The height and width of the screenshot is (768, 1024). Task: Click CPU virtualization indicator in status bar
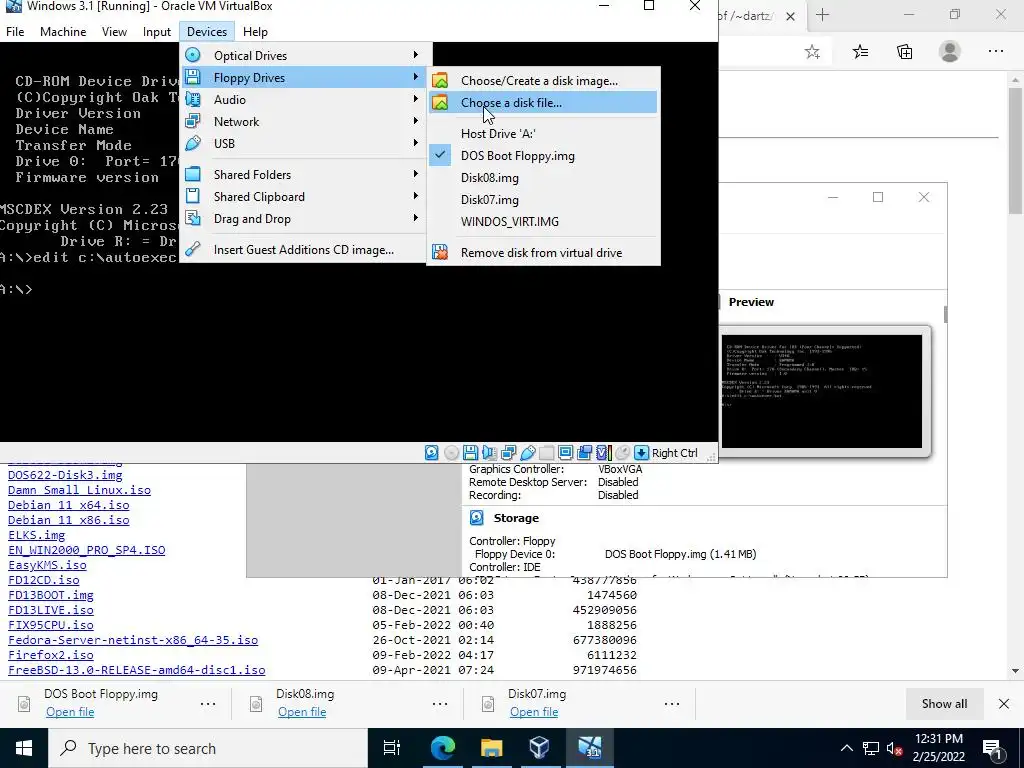603,453
